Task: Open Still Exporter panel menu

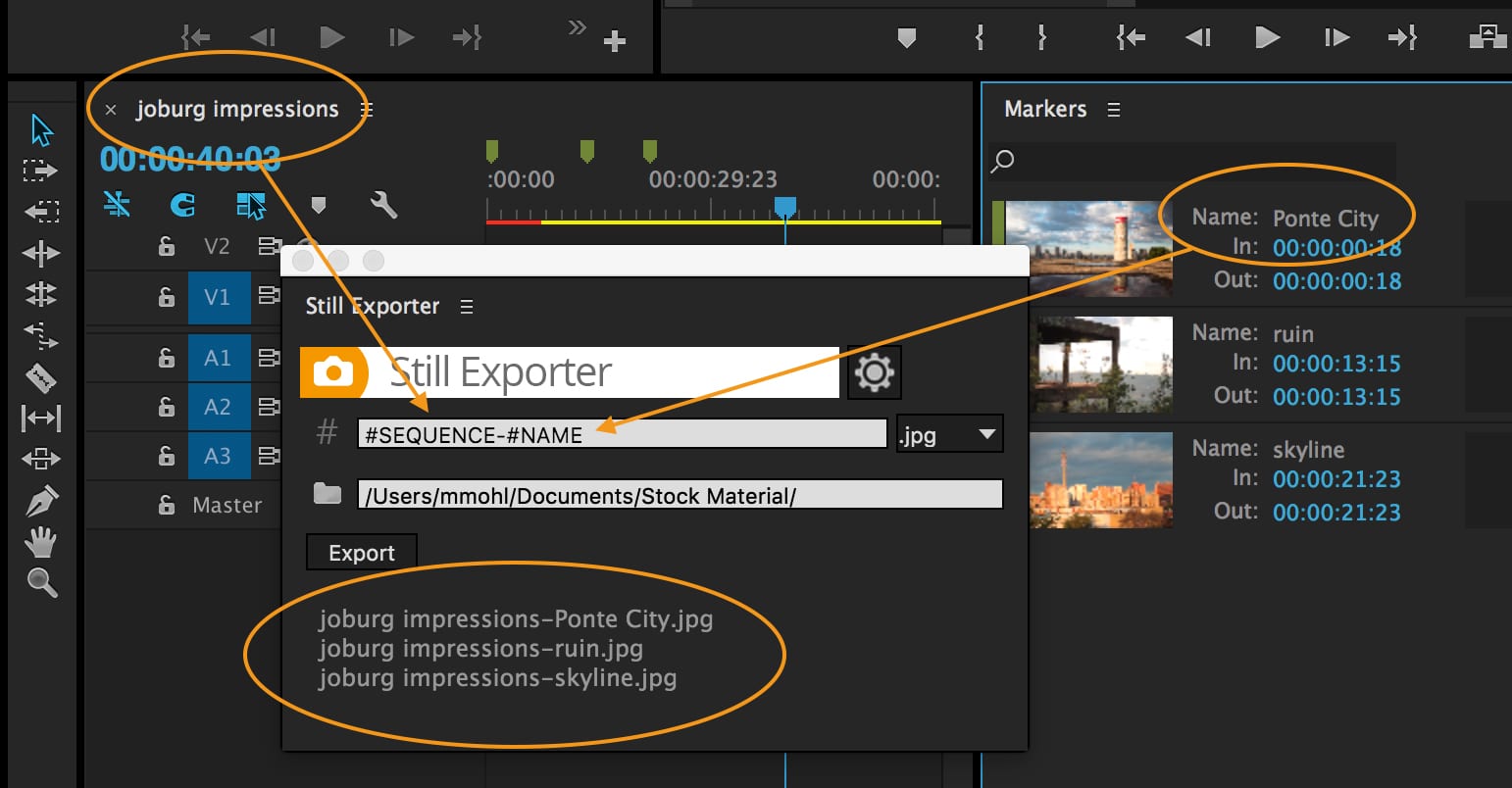Action: pyautogui.click(x=467, y=307)
